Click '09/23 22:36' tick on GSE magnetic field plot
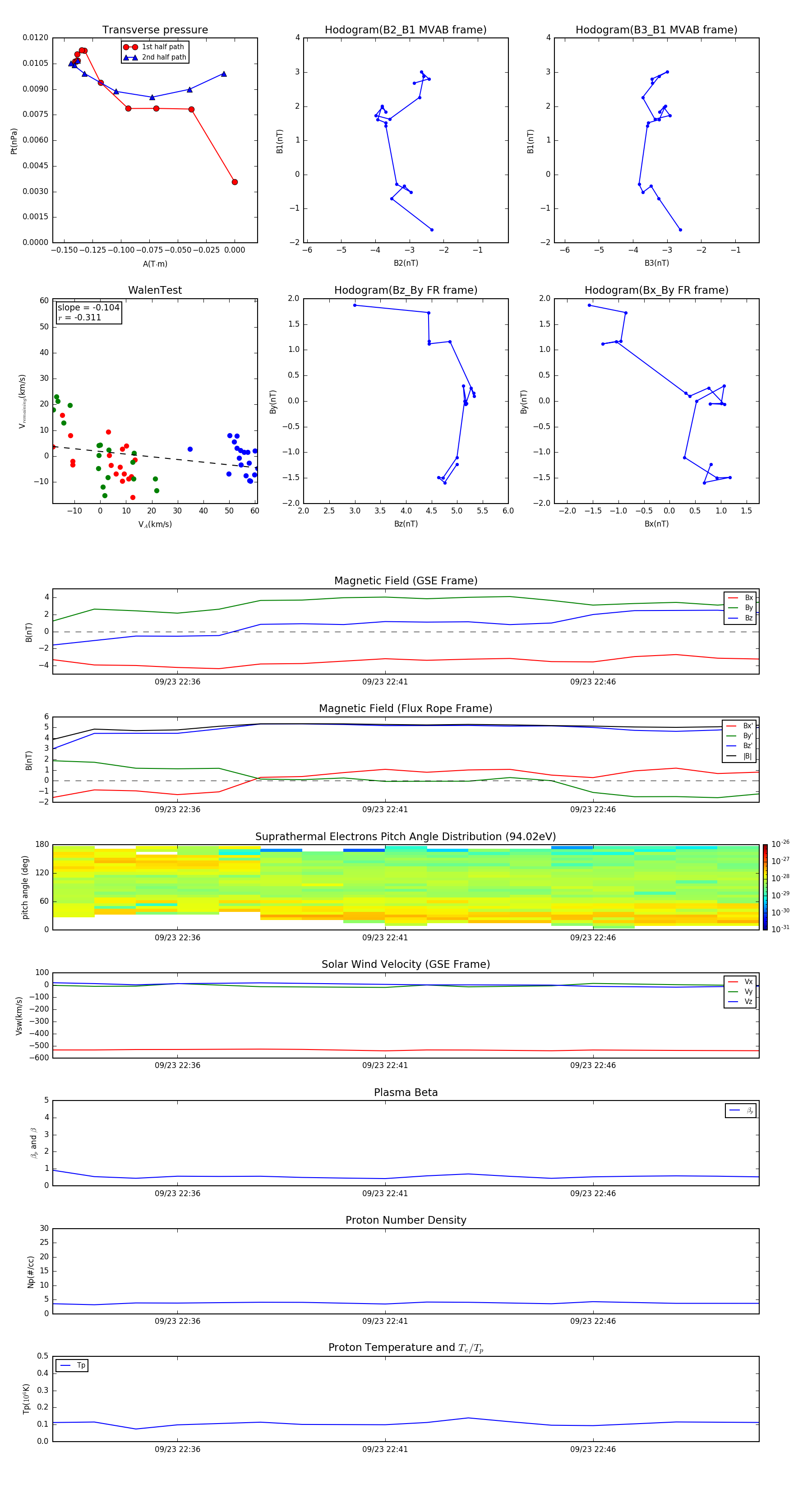This screenshot has height=1489, width=812. [177, 682]
